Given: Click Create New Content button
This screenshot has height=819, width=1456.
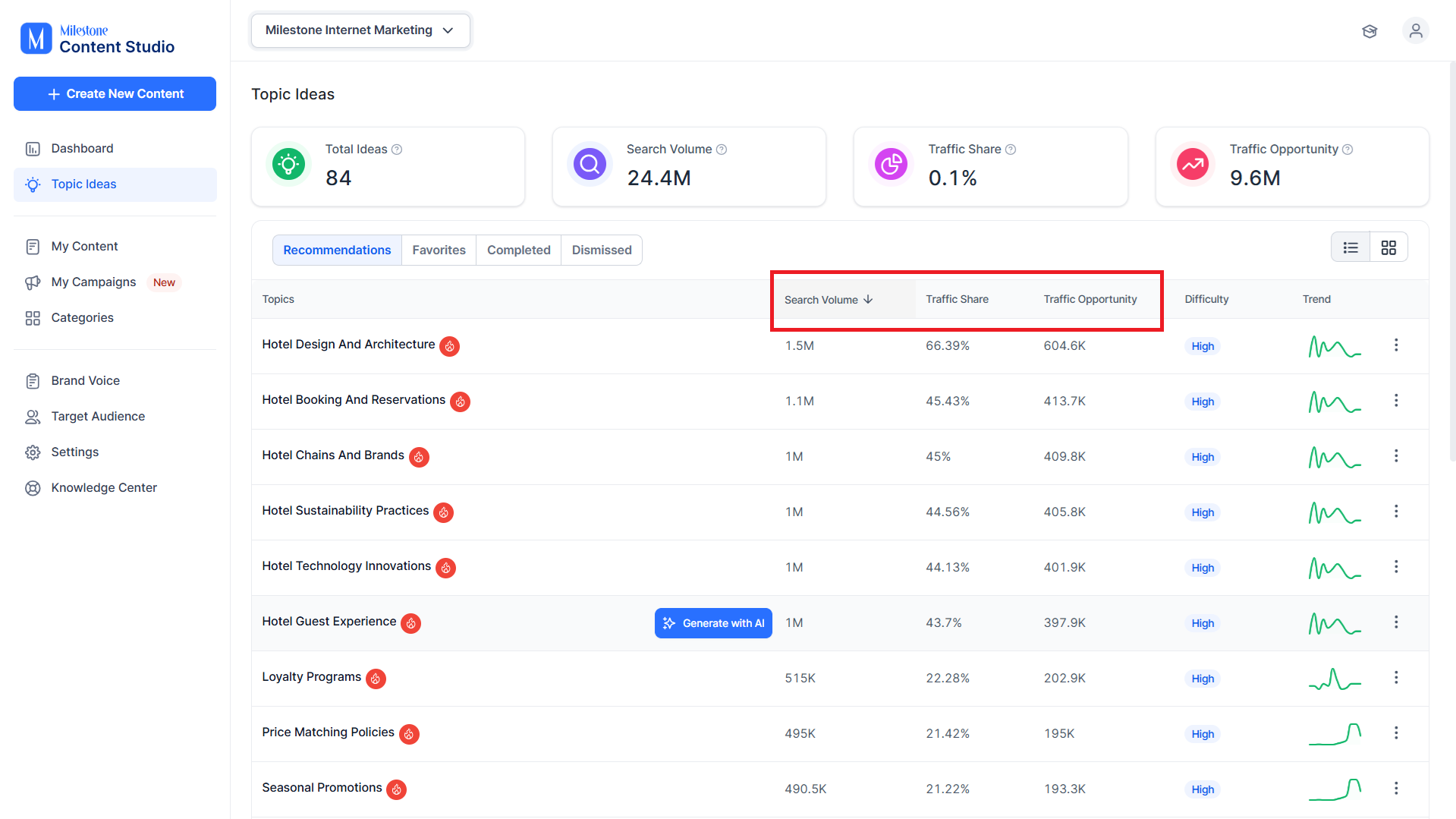Looking at the screenshot, I should (115, 93).
